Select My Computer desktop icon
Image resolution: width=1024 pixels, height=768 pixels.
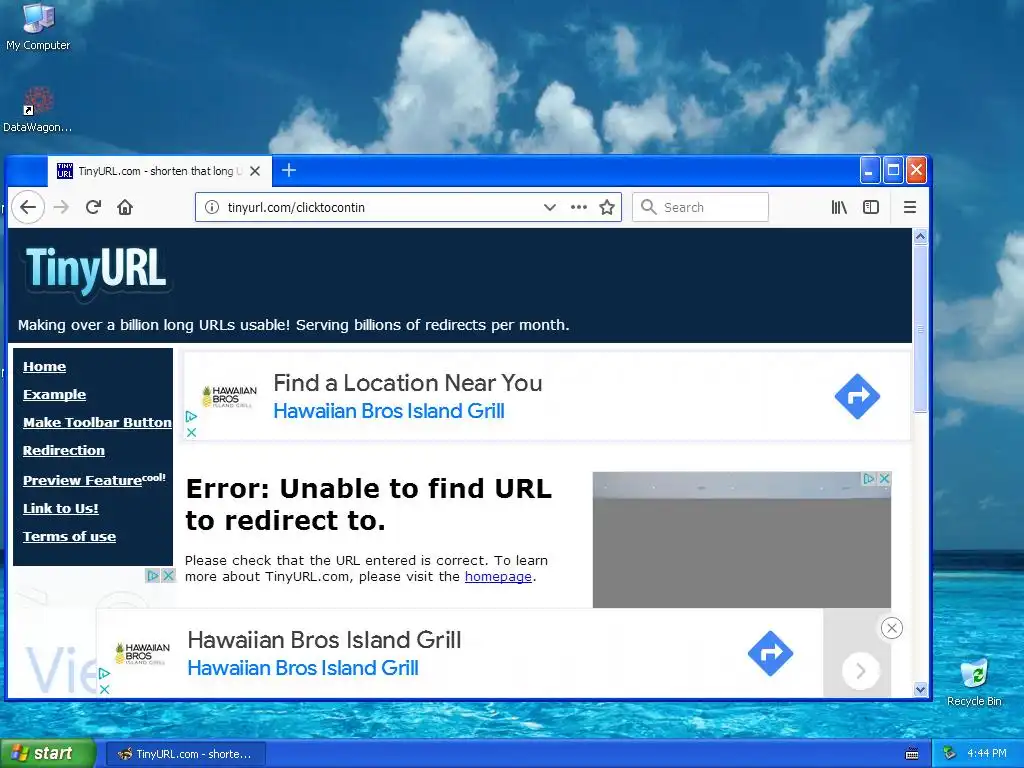(38, 27)
